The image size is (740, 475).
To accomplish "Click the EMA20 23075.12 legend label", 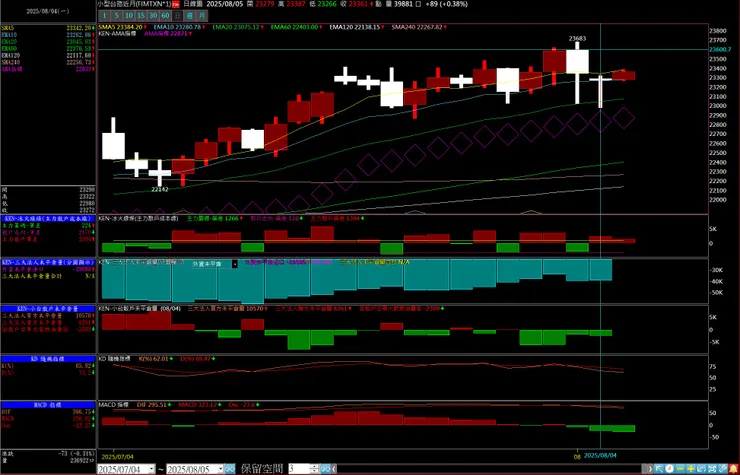I will (x=235, y=27).
